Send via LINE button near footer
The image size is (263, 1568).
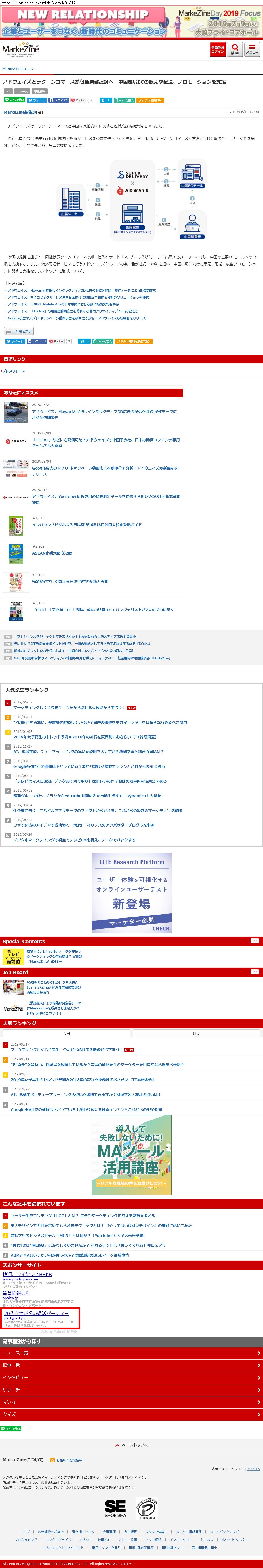click(11, 1428)
